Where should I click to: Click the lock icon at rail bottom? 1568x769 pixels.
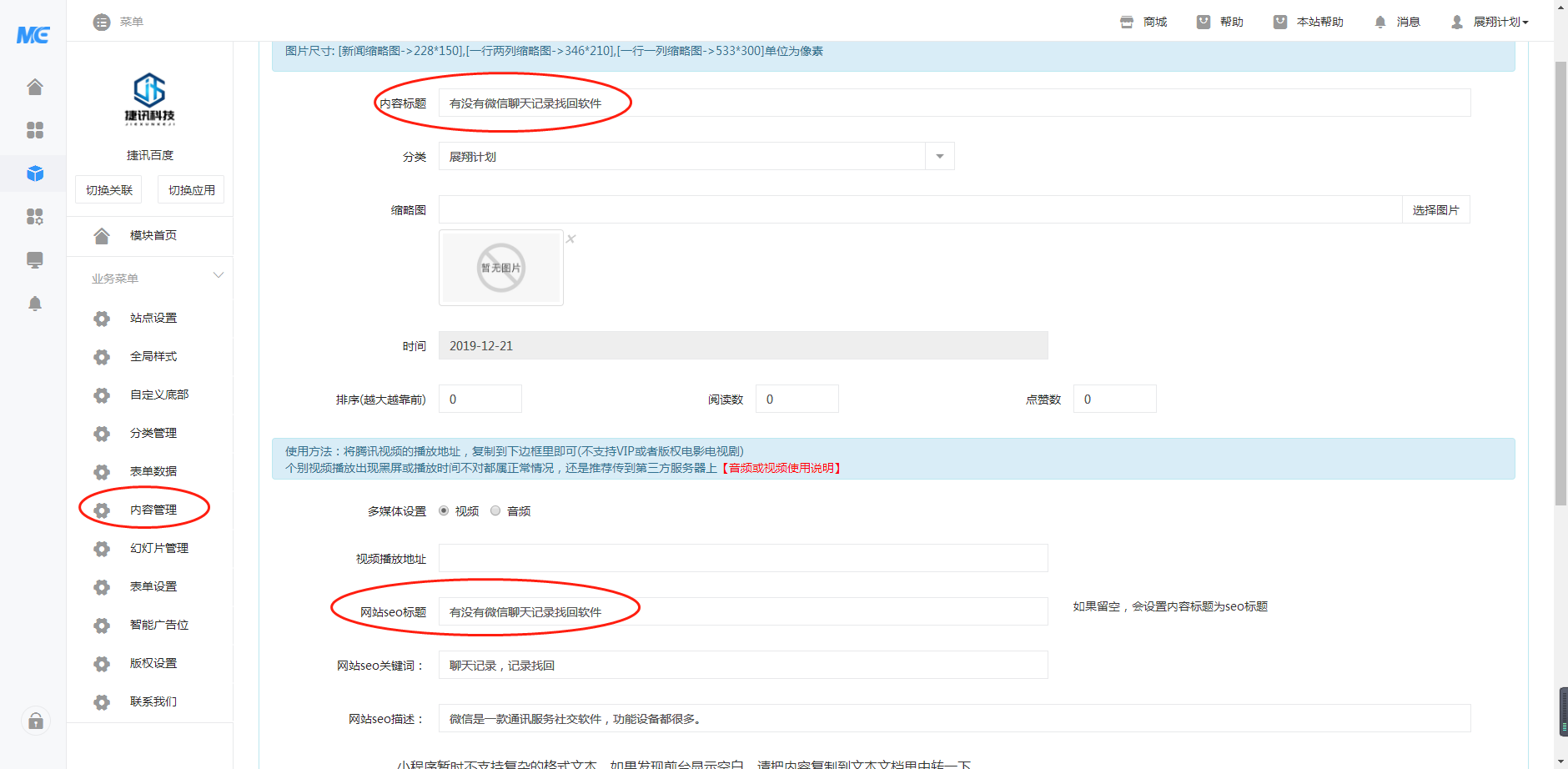click(x=36, y=721)
